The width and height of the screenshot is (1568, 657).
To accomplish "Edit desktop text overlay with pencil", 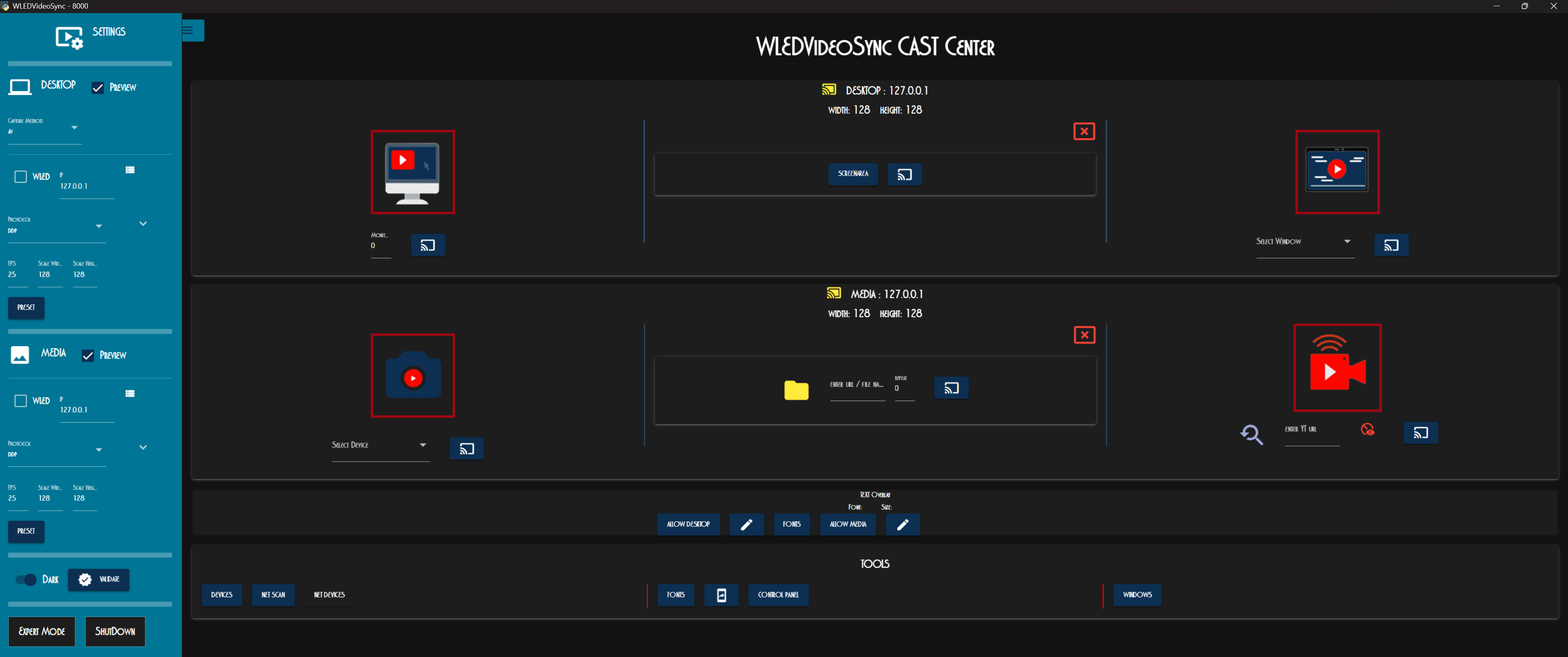I will (x=746, y=525).
